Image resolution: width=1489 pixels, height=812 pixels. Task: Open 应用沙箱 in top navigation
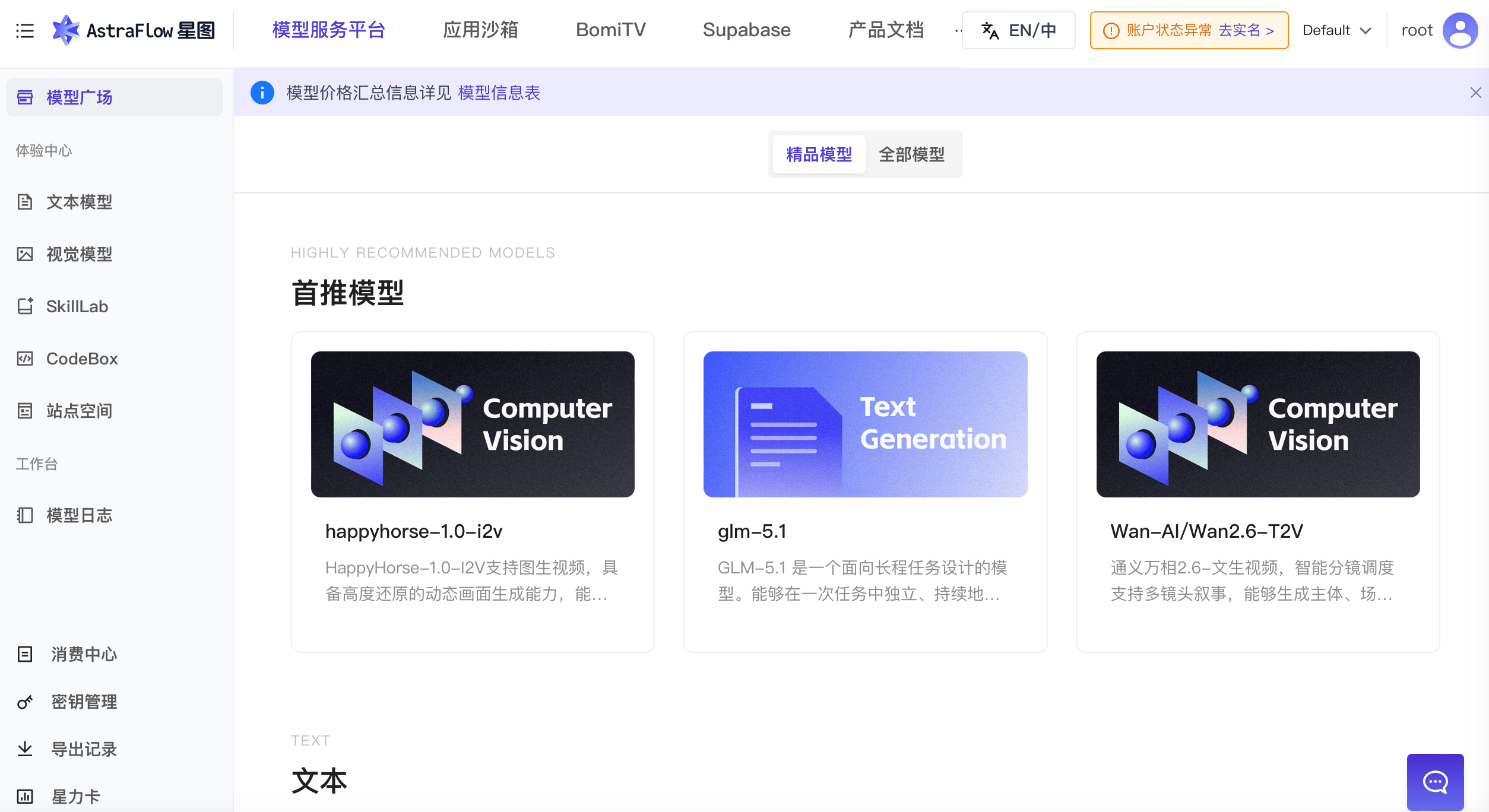pyautogui.click(x=480, y=30)
